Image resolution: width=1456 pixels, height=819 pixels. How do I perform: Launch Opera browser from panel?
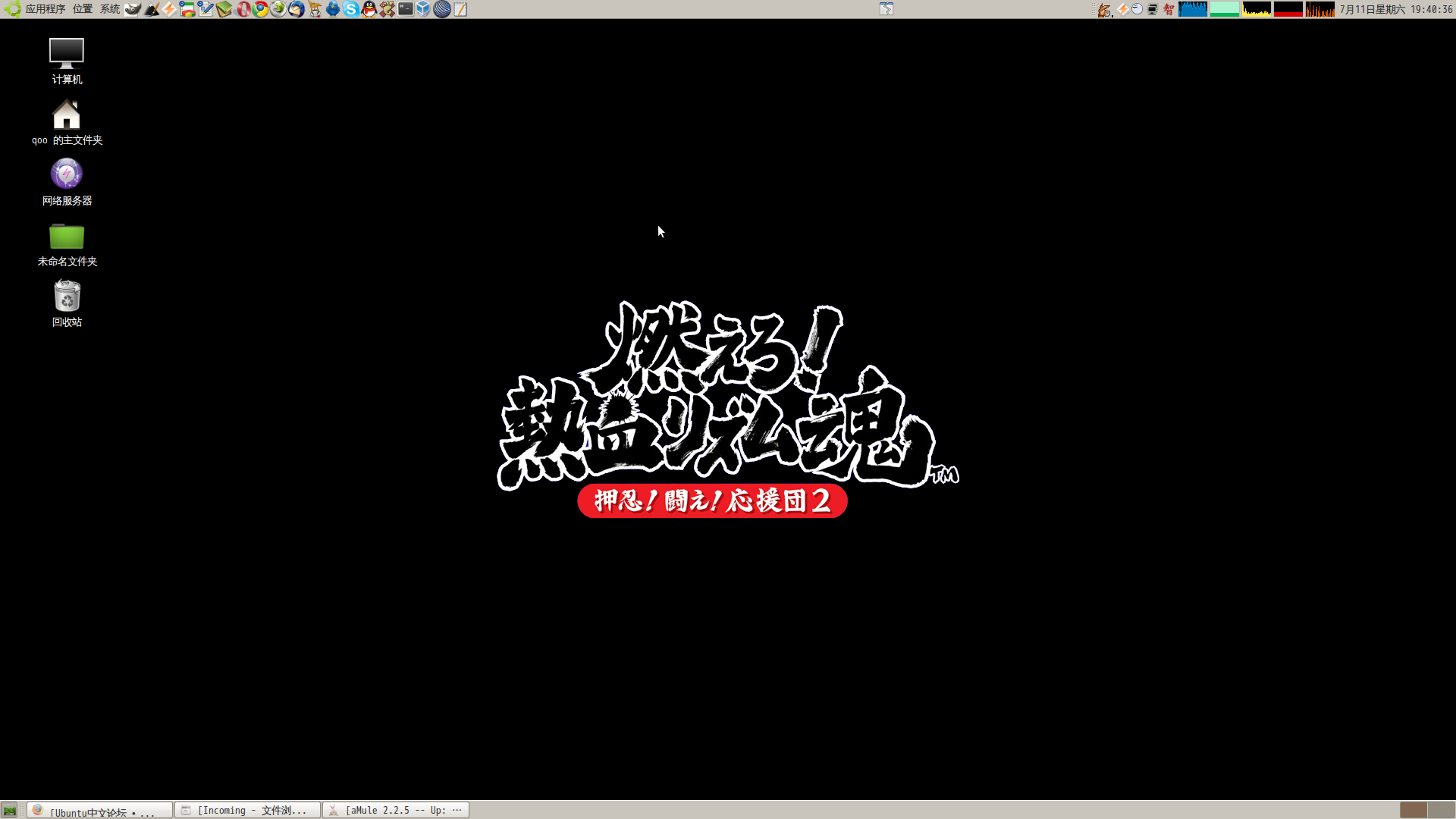point(243,9)
